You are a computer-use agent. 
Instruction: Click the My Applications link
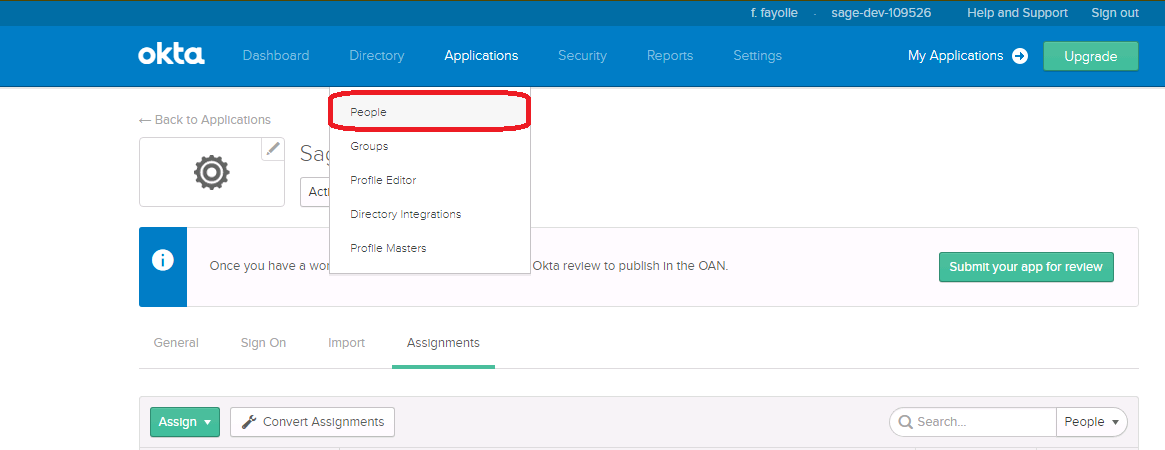pos(955,56)
